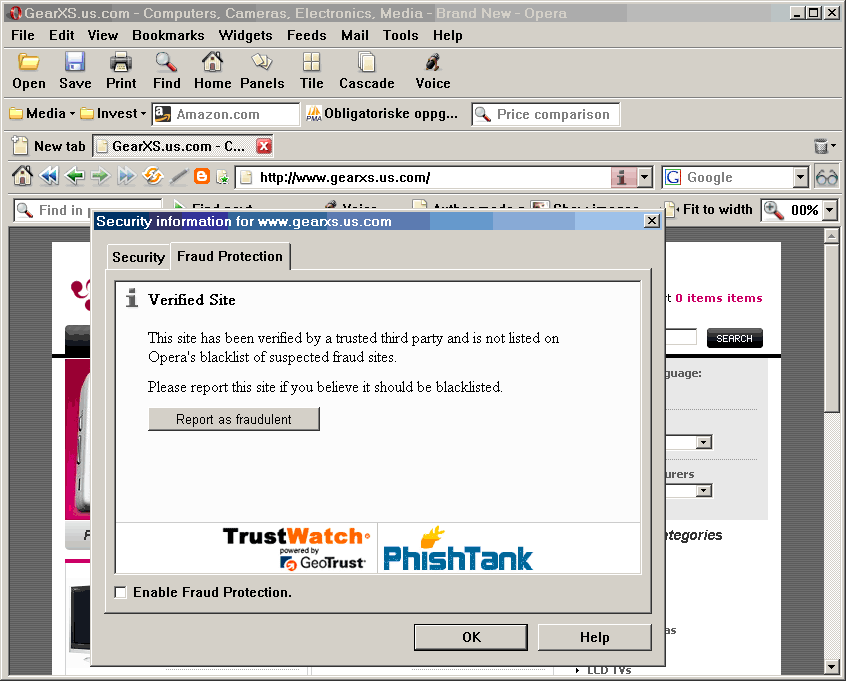Click the security info button in the address bar

[622, 177]
